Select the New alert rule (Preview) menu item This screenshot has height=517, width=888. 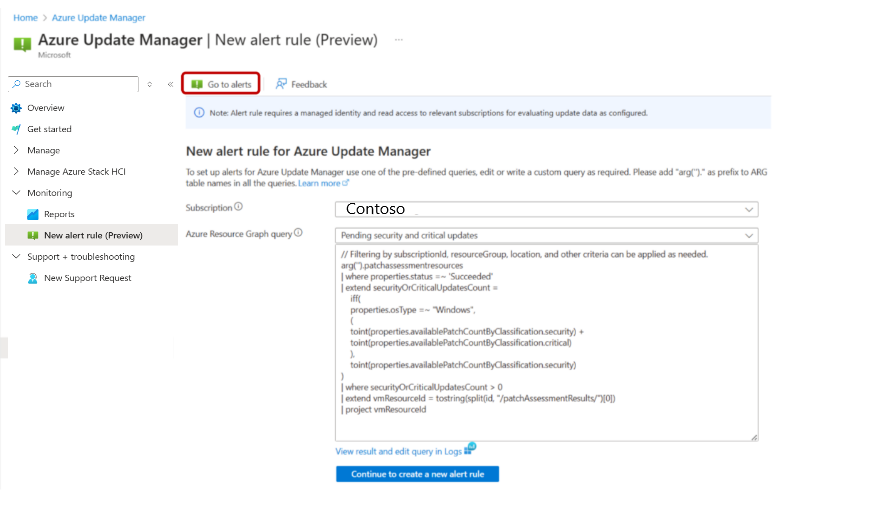tap(92, 235)
